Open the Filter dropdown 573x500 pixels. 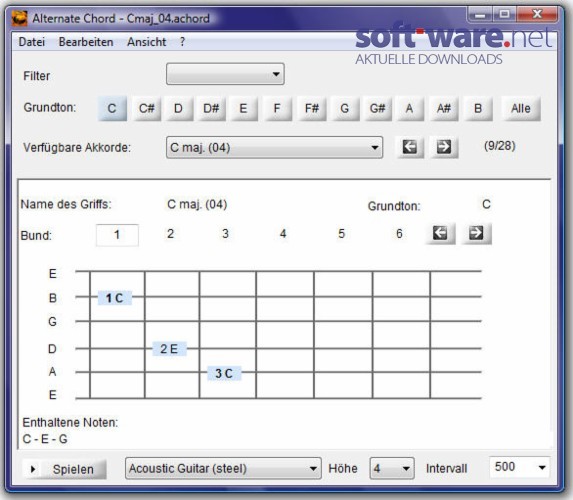tap(225, 74)
